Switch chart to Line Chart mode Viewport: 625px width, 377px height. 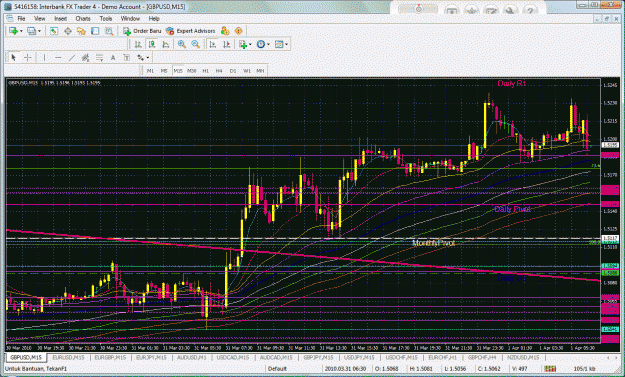165,44
